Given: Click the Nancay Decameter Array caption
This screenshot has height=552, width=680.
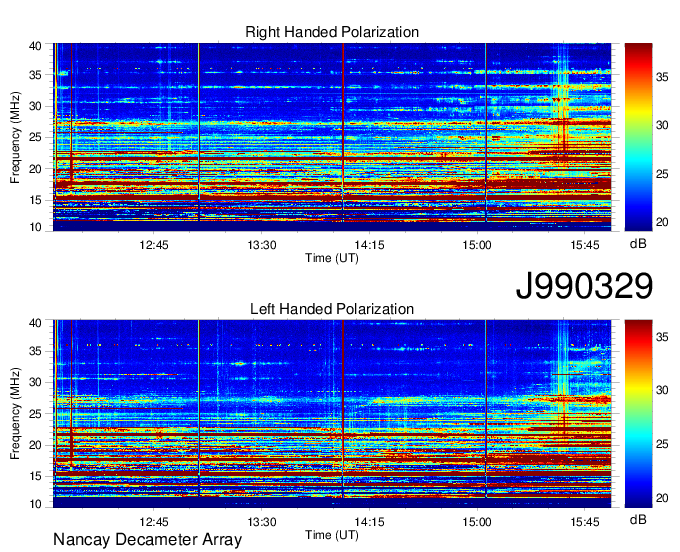Looking at the screenshot, I should (147, 540).
